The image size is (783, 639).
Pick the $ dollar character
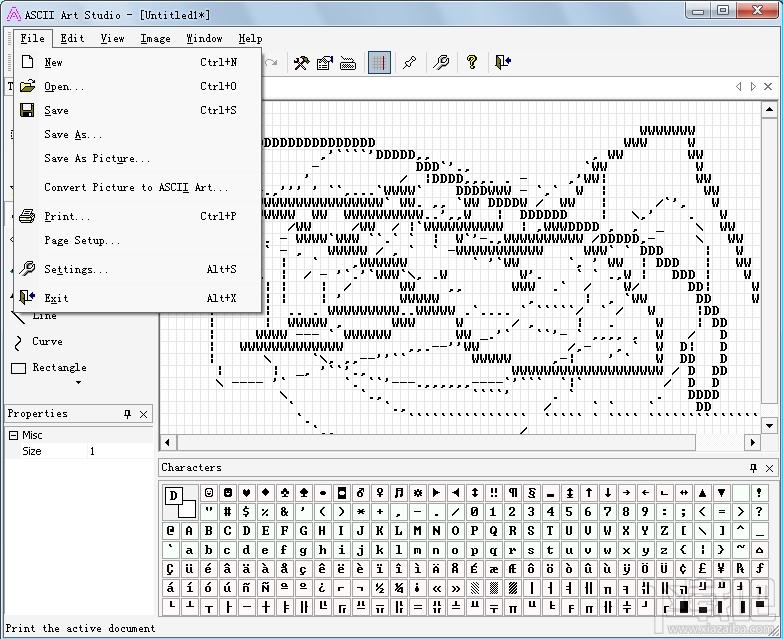[x=246, y=512]
